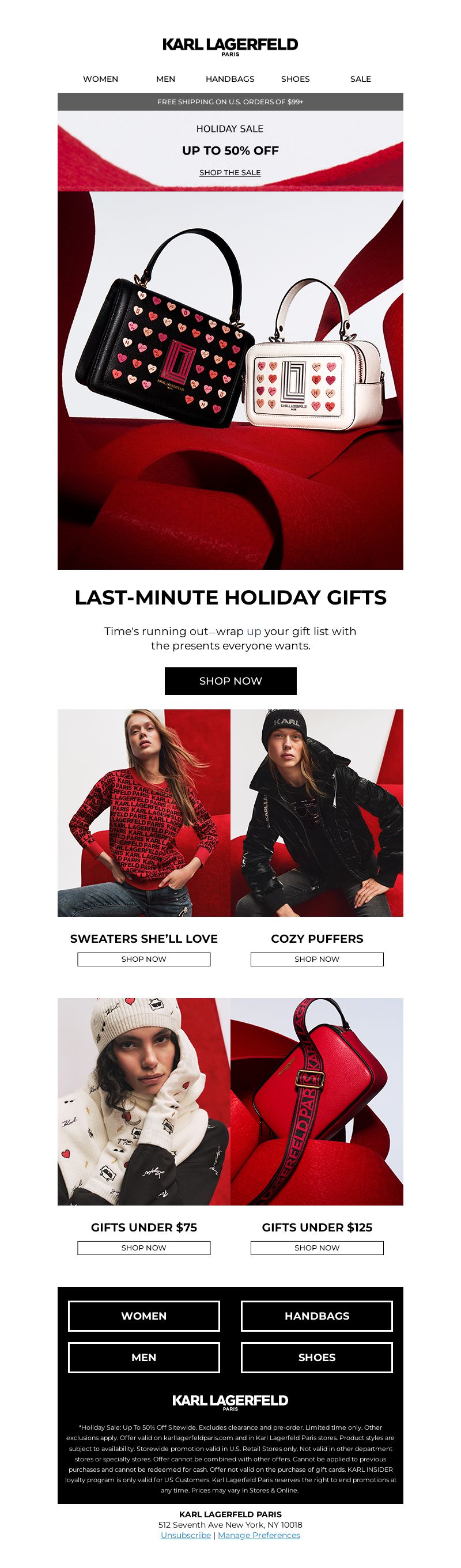Image resolution: width=461 pixels, height=1568 pixels.
Task: Click the footer MEN button
Action: [x=143, y=1358]
